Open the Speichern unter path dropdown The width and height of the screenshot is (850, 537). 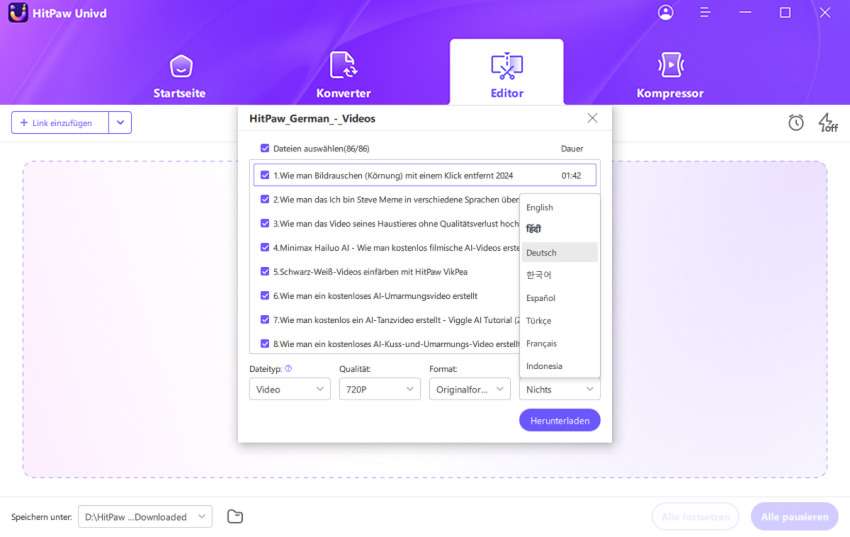[x=145, y=516]
